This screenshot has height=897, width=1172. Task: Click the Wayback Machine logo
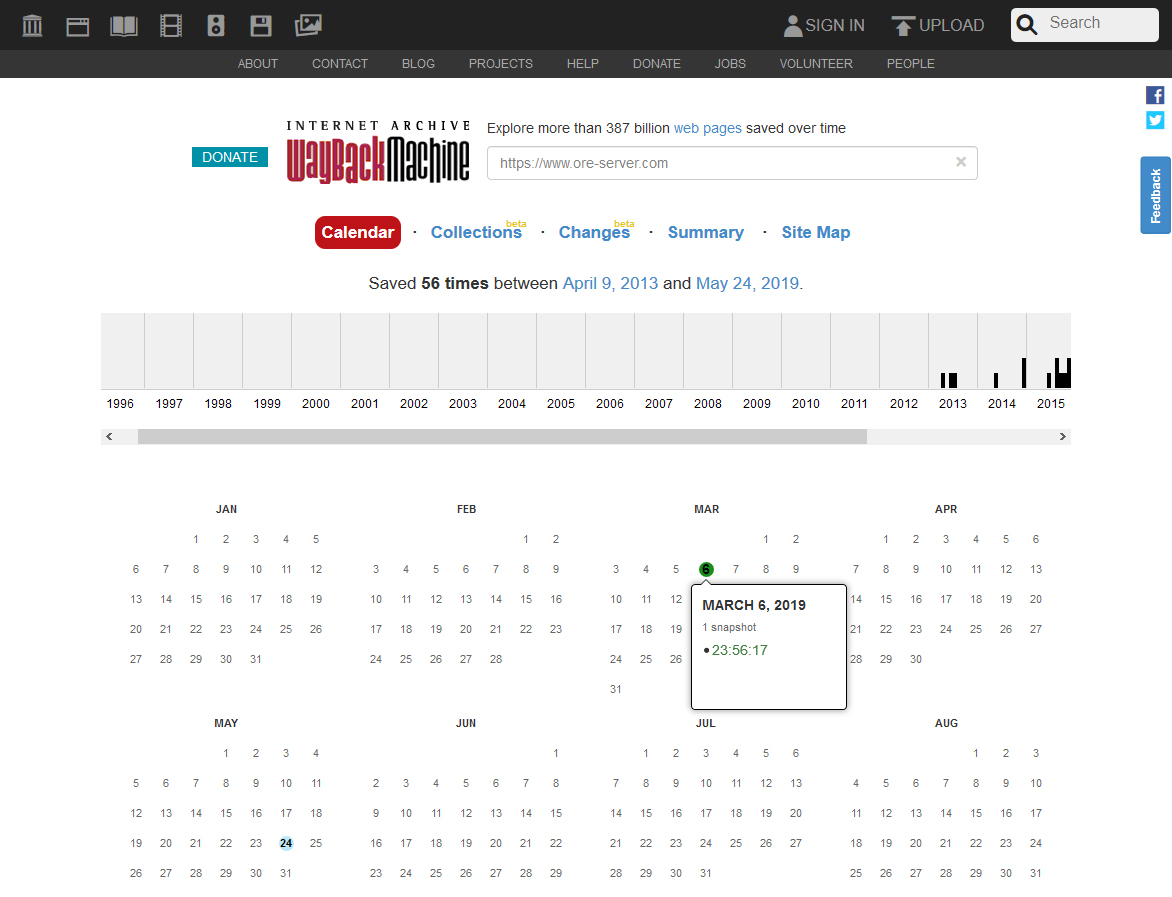pos(378,151)
